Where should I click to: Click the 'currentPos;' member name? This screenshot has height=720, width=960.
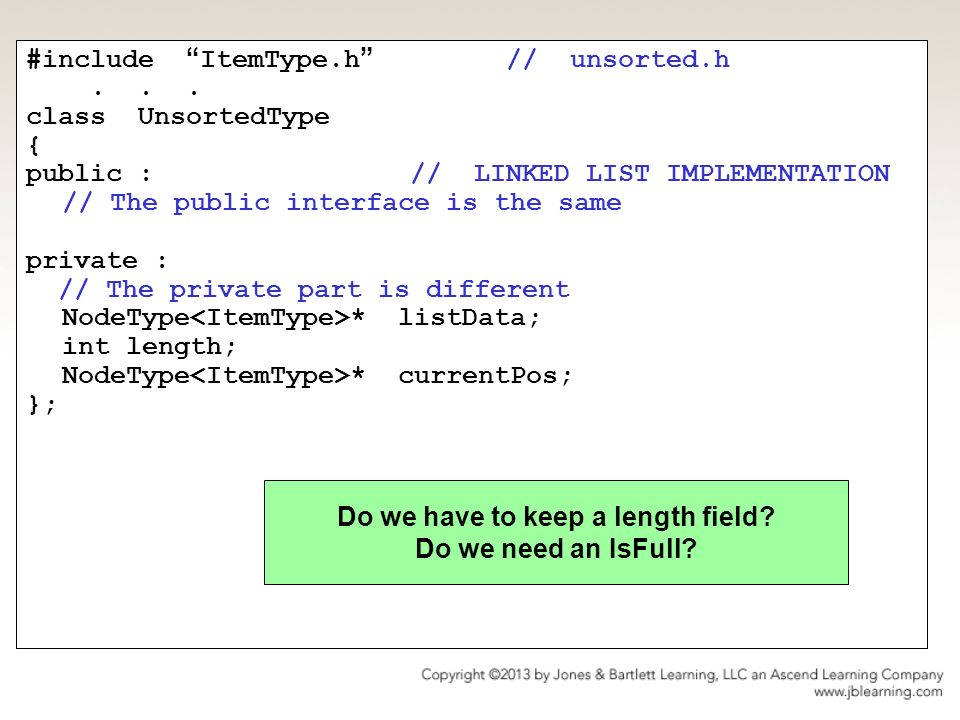[485, 375]
